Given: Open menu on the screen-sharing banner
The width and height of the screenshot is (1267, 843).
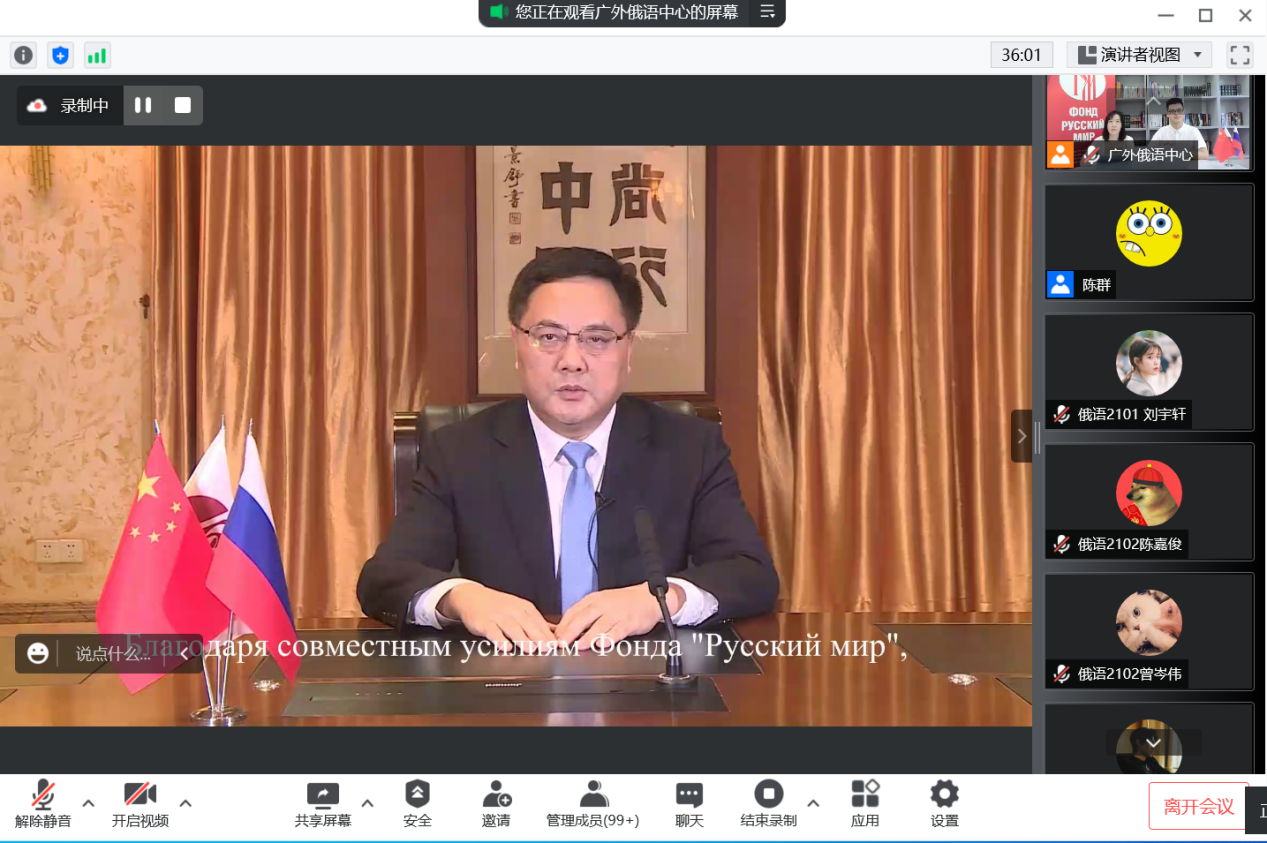Looking at the screenshot, I should click(767, 12).
